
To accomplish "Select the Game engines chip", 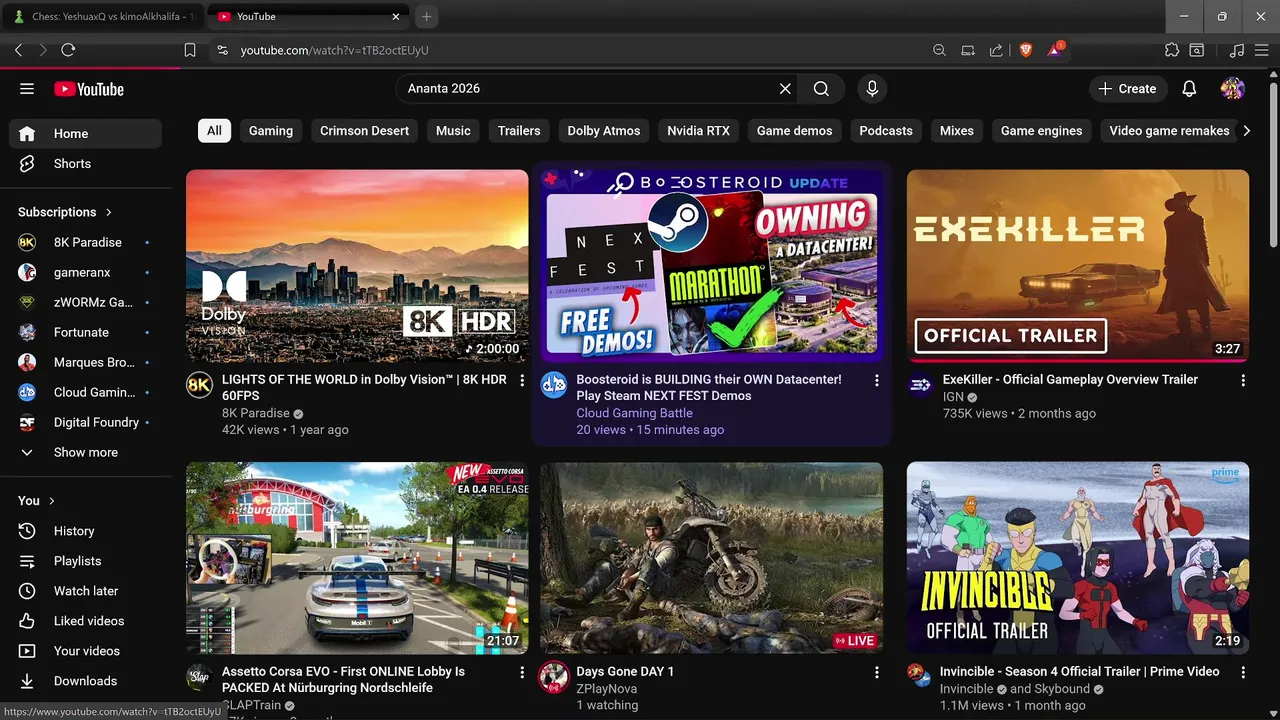I will 1042,131.
